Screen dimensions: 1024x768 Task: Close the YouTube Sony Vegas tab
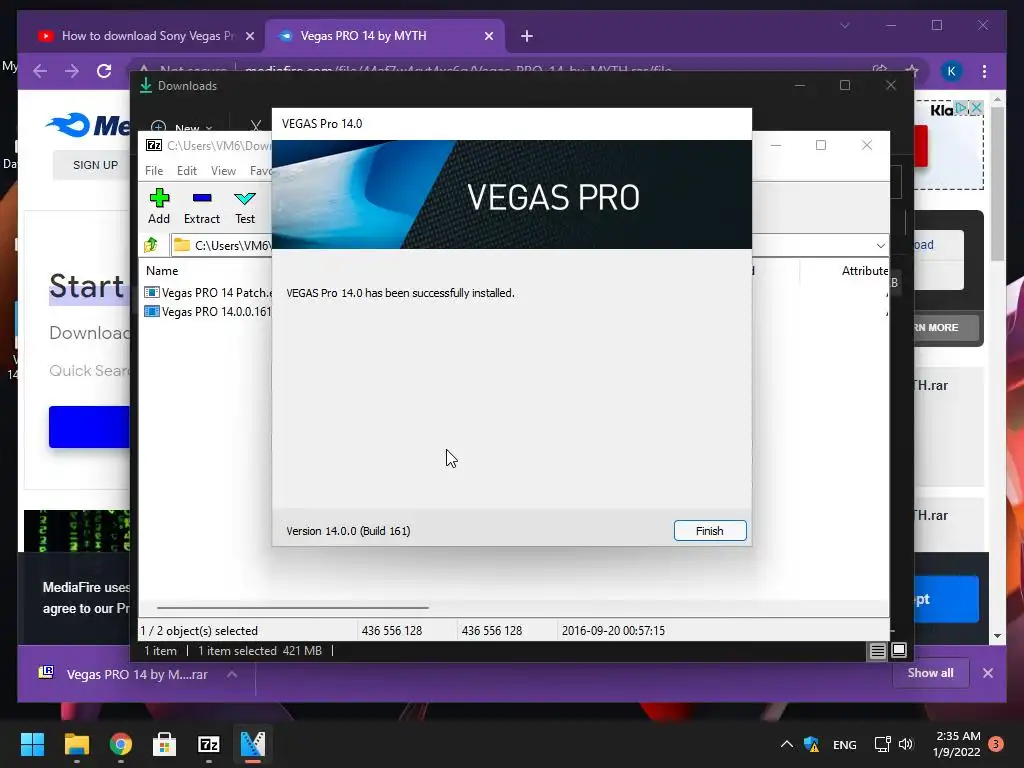pos(249,36)
